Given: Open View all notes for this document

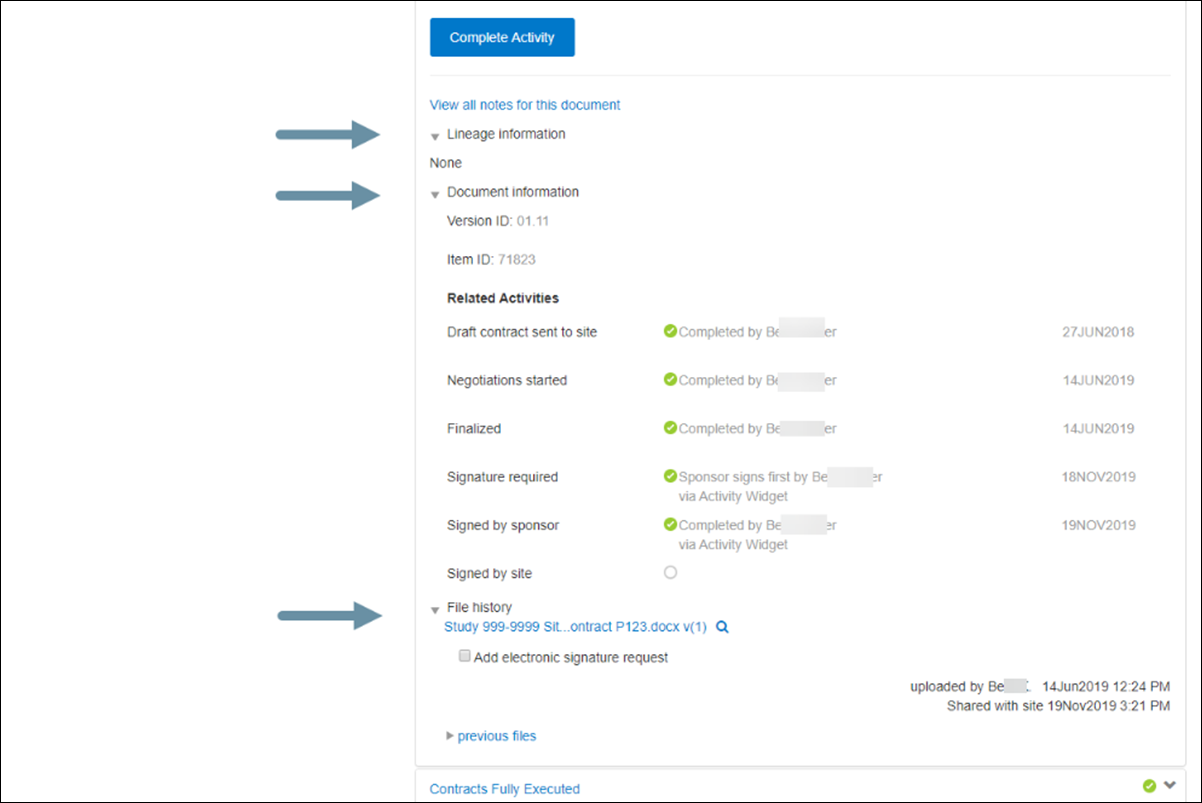Looking at the screenshot, I should [x=524, y=104].
